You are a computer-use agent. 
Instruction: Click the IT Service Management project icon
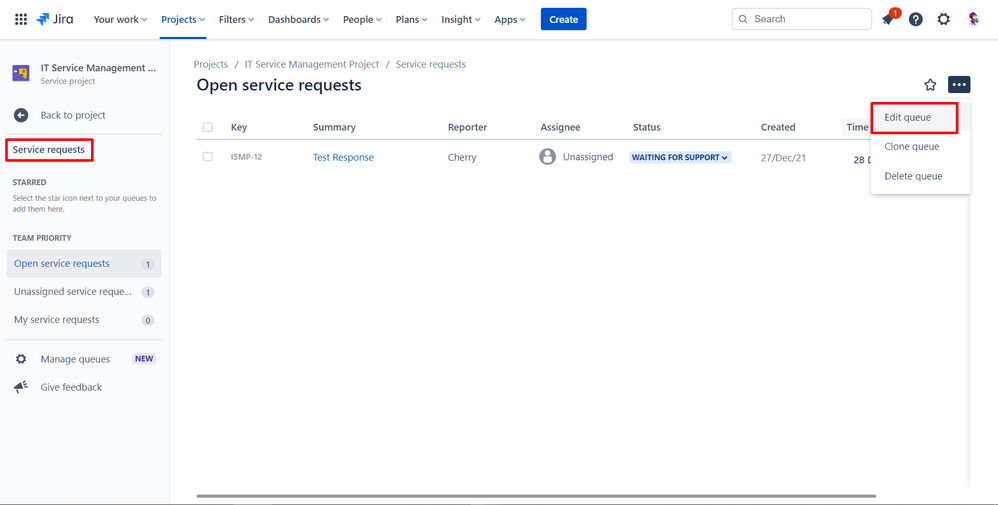21,73
